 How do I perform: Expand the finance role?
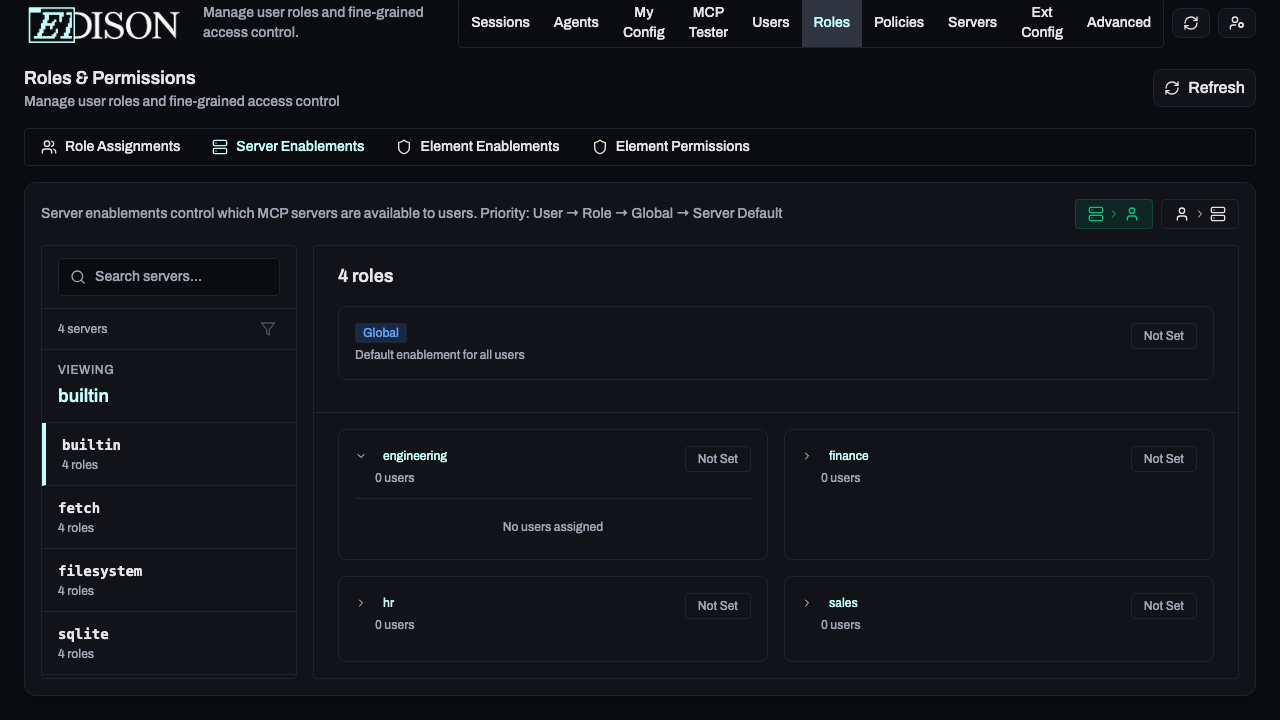pos(807,456)
